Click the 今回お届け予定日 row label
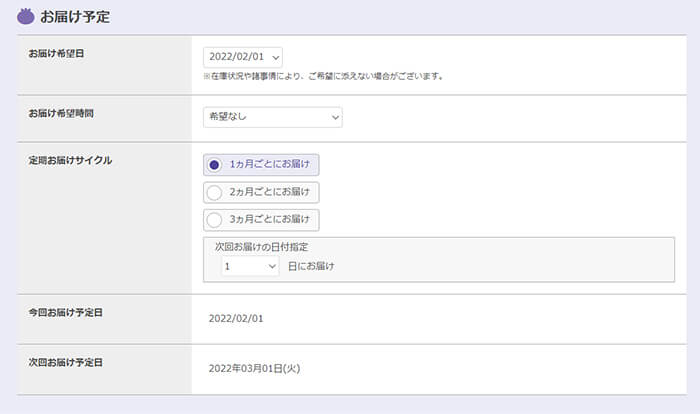The image size is (700, 414). coord(66,313)
